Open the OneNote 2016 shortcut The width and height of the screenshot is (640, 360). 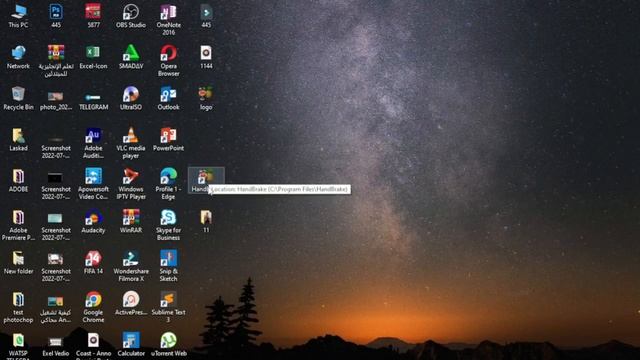click(169, 20)
